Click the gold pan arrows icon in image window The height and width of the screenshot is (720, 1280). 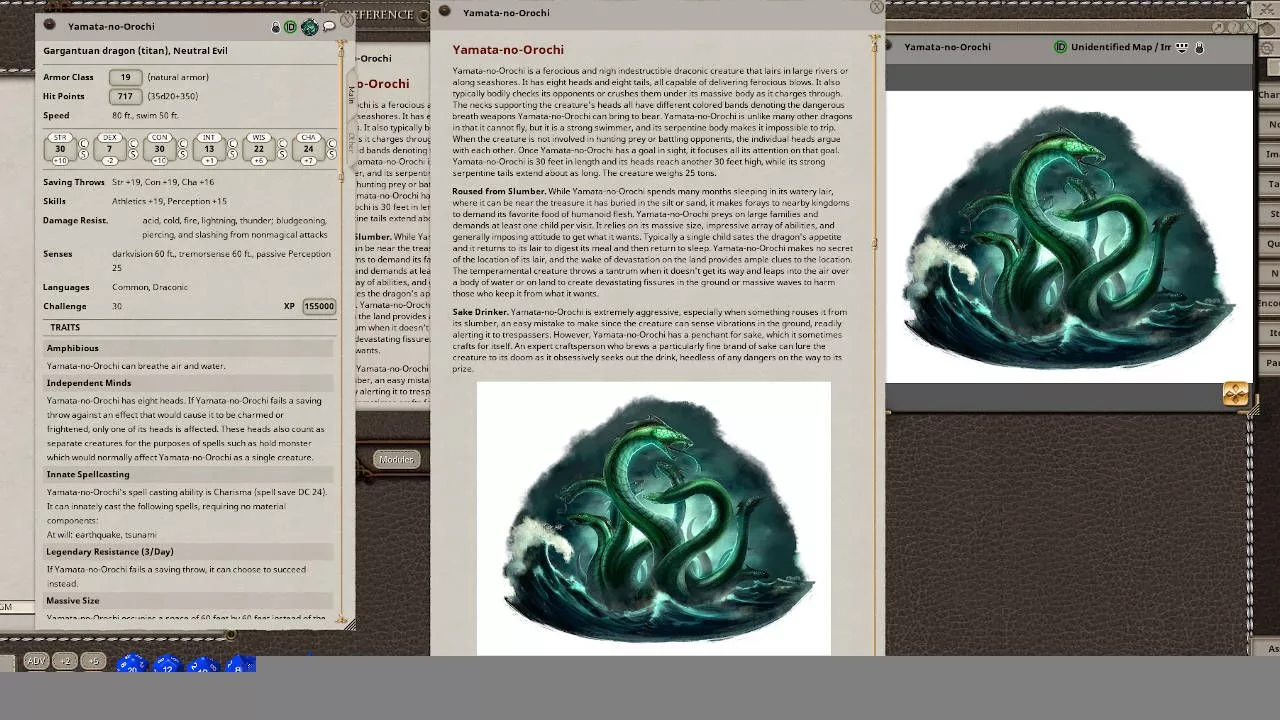(x=1235, y=393)
